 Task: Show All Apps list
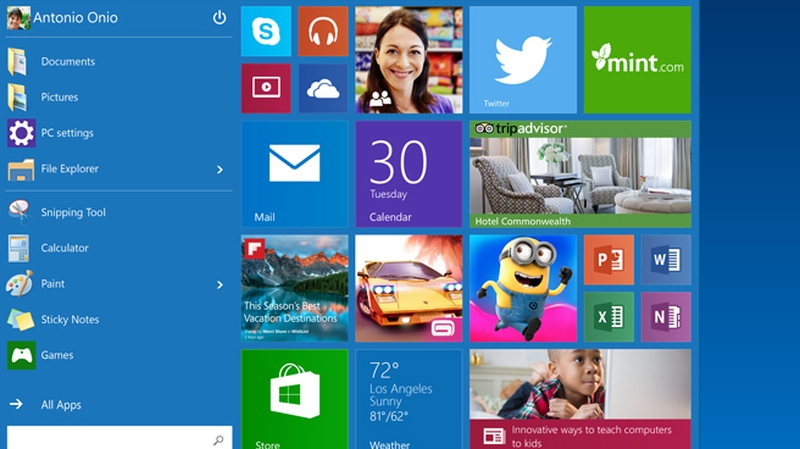coord(119,405)
